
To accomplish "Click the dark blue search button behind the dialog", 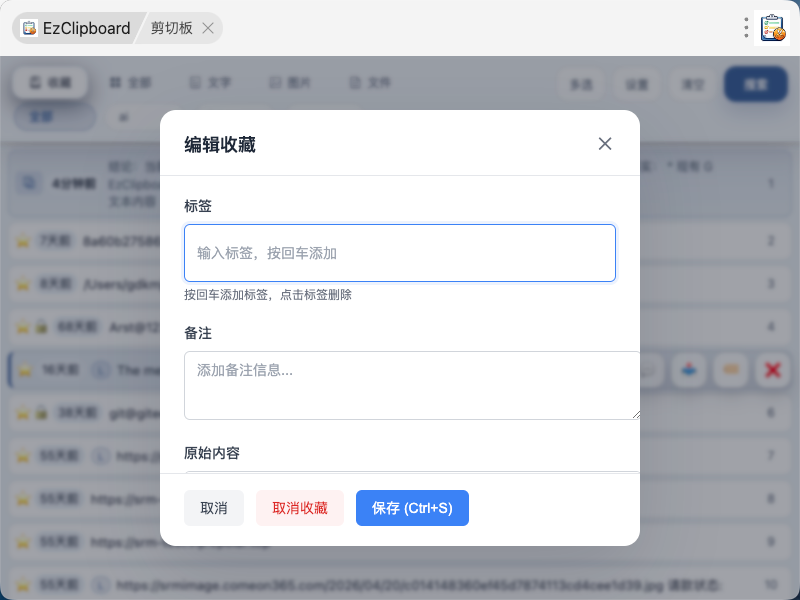I will [756, 84].
